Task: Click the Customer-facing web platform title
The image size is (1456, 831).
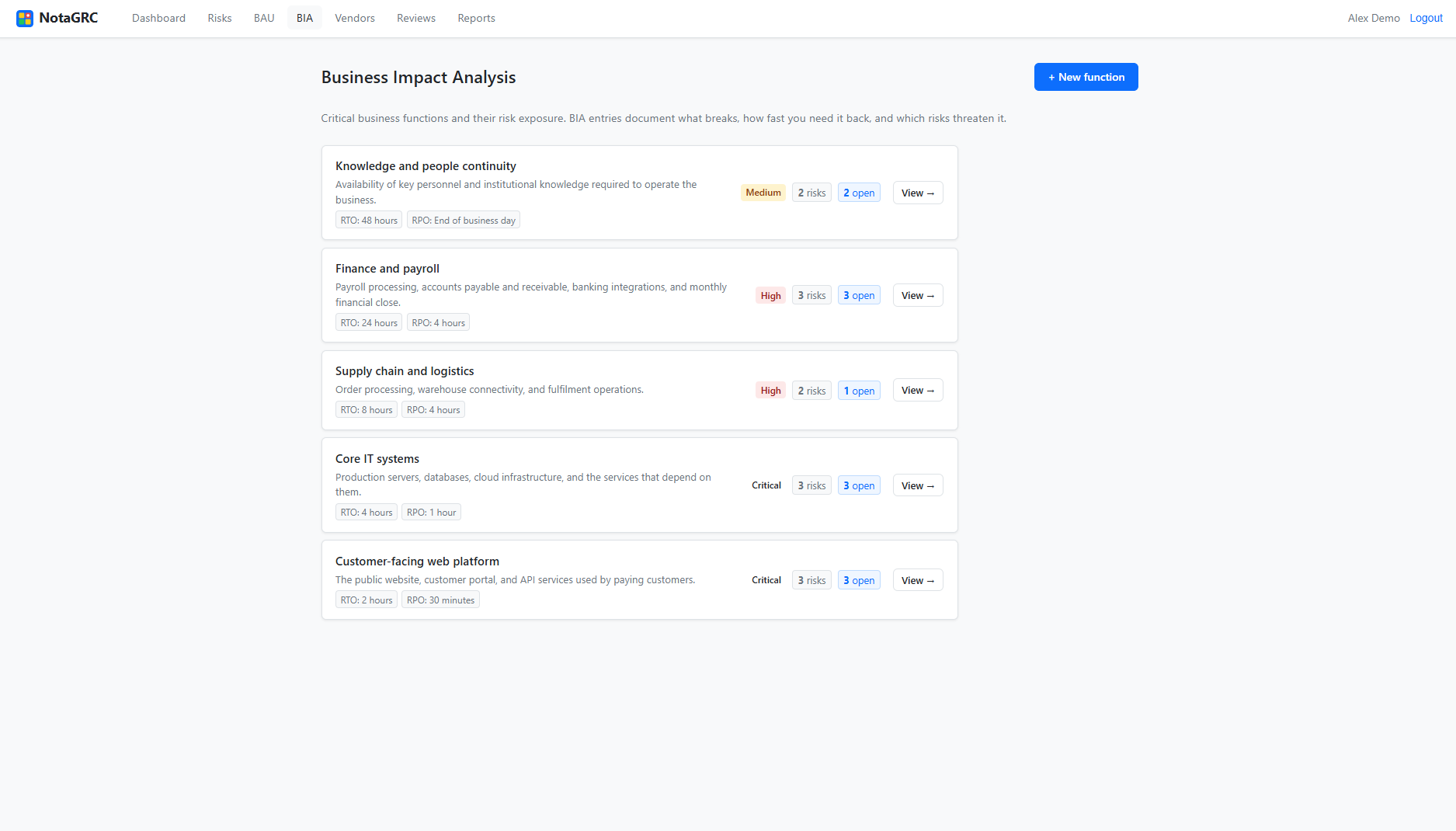Action: tap(417, 561)
